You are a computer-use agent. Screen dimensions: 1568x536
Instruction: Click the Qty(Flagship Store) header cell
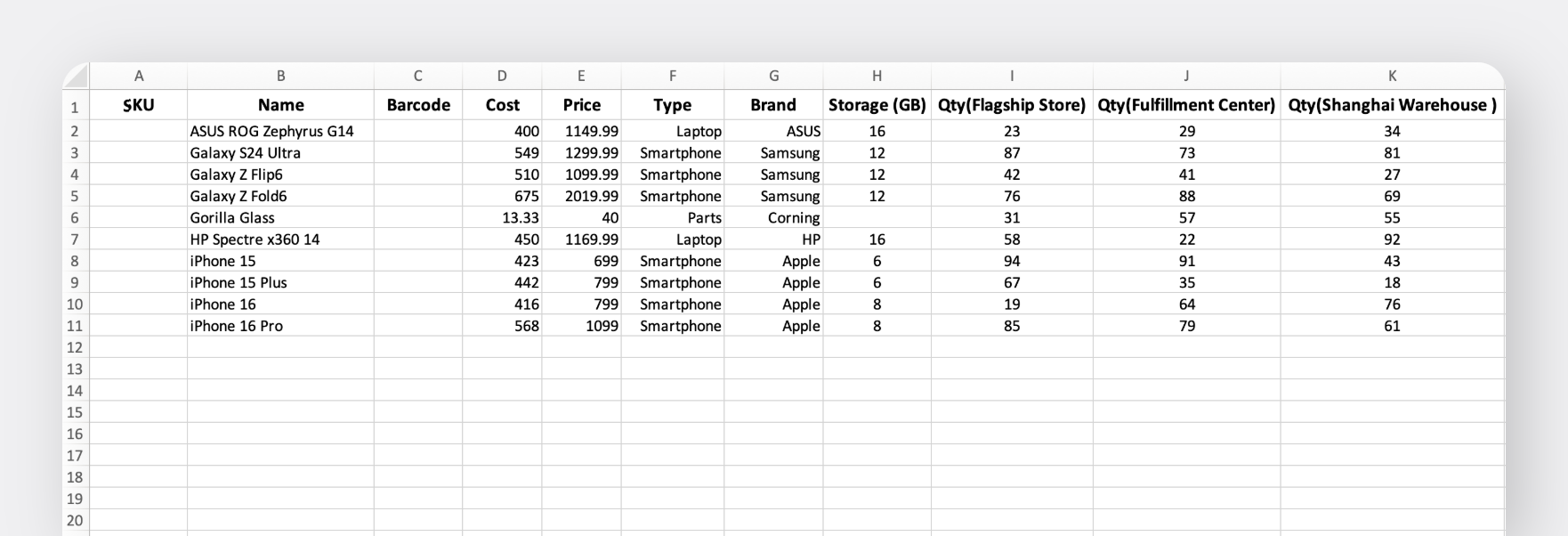tap(1012, 105)
